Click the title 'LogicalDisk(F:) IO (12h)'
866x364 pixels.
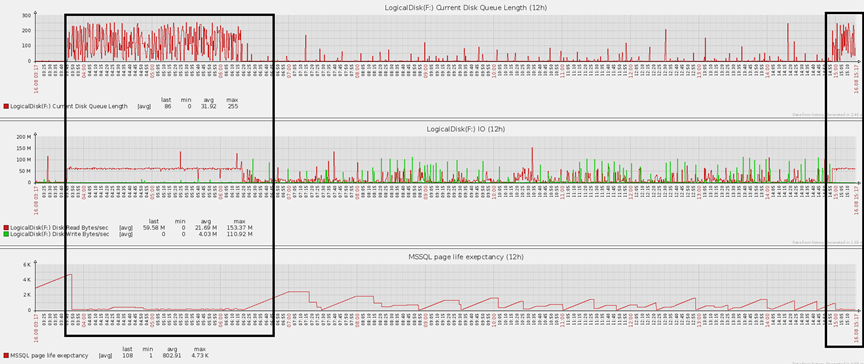(466, 129)
